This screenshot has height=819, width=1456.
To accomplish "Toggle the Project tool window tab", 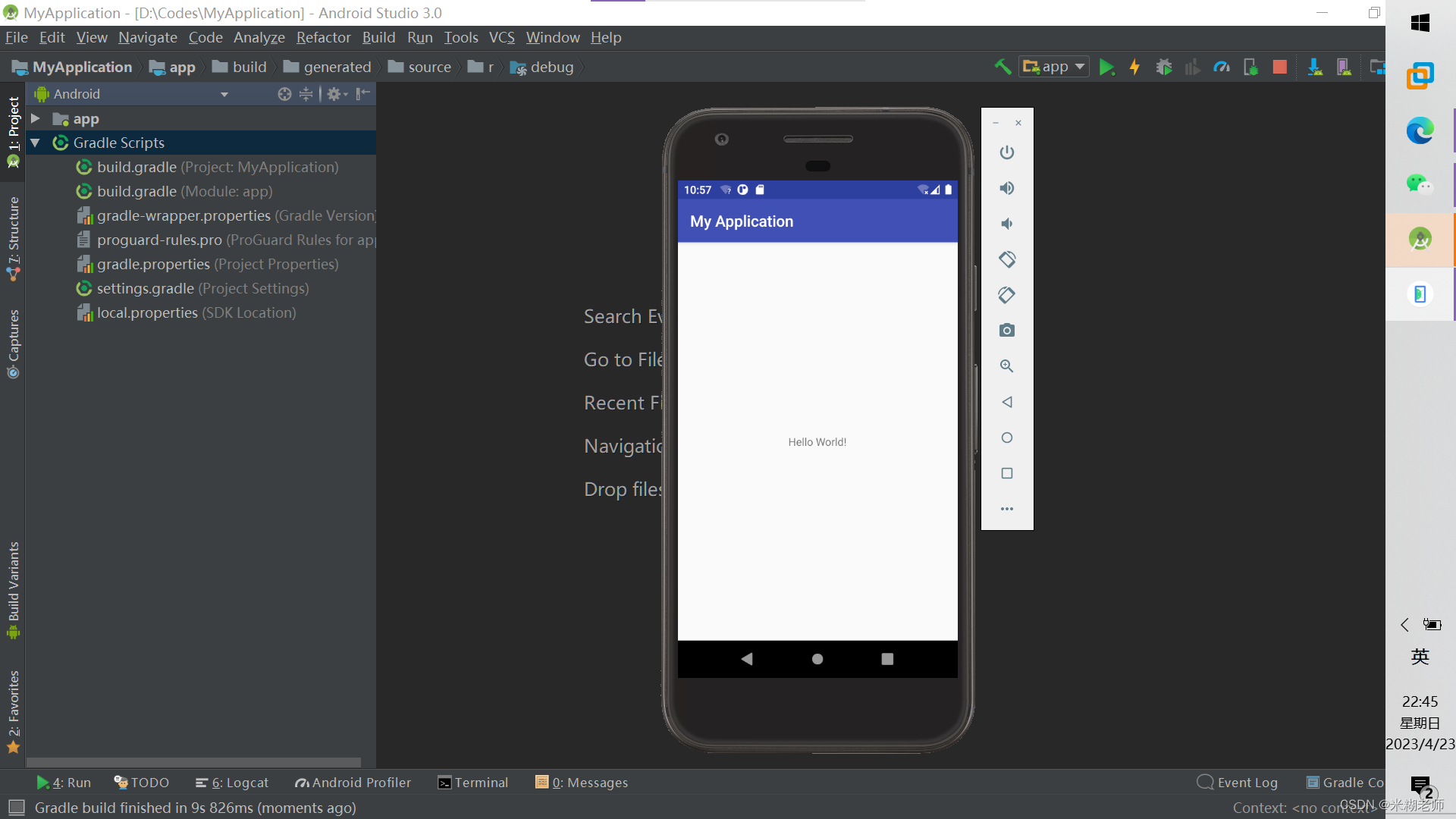I will pos(13,130).
